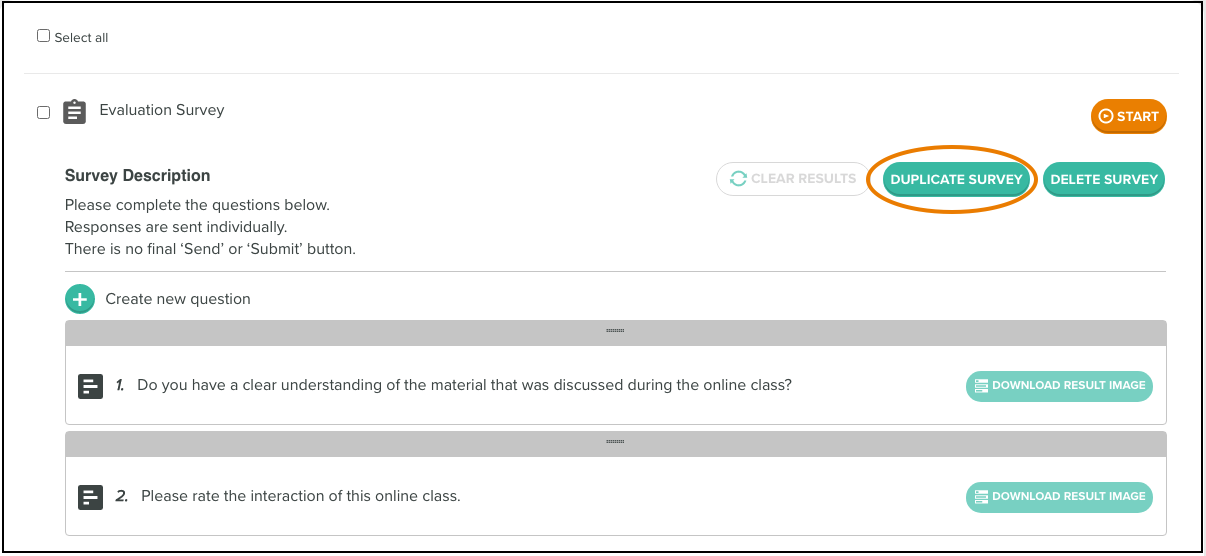Click the refresh icon in CLEAR RESULTS
Viewport: 1206px width, 556px height.
click(x=738, y=179)
